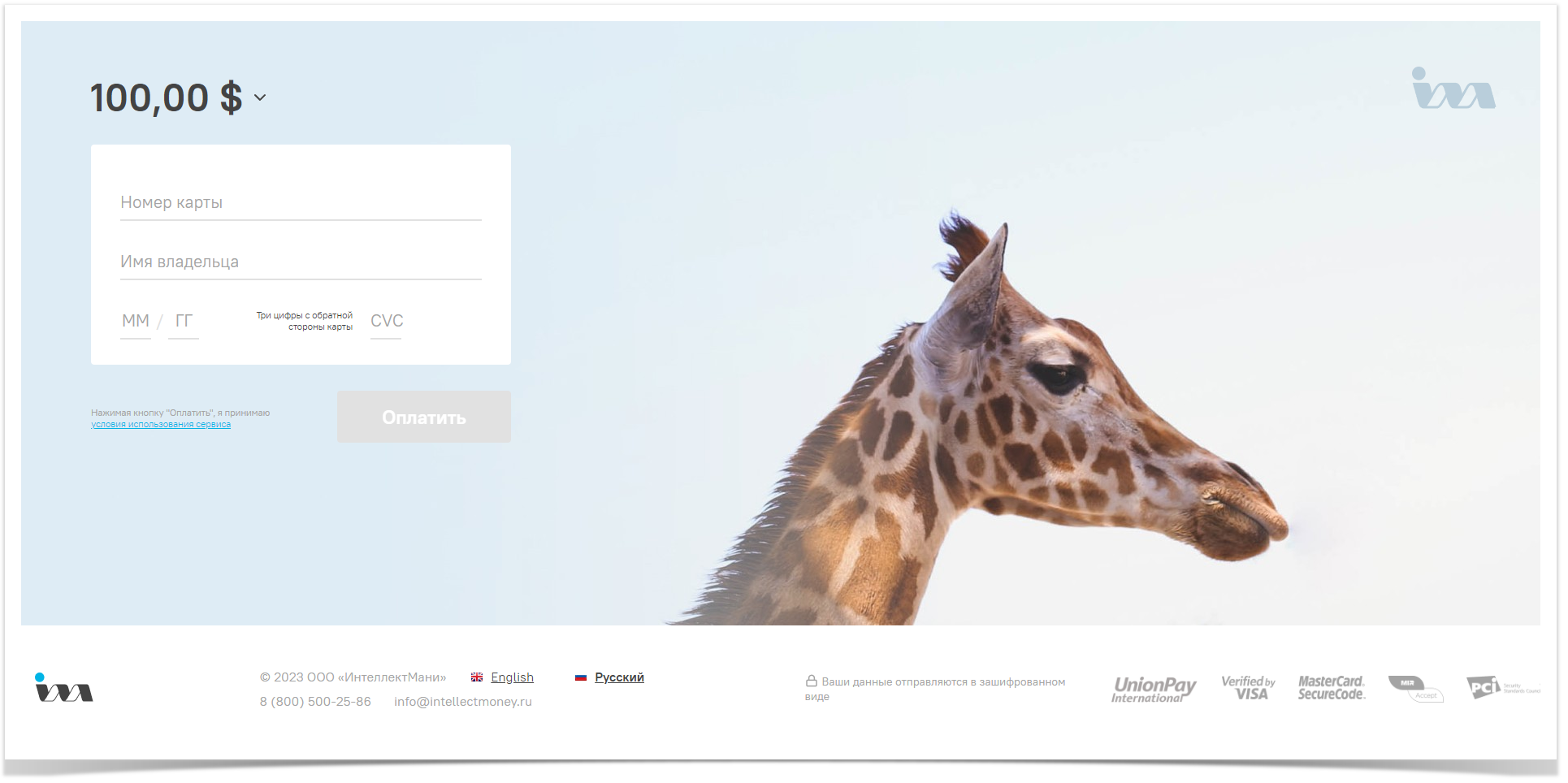Open the условия использования сервиса link

pos(161,425)
